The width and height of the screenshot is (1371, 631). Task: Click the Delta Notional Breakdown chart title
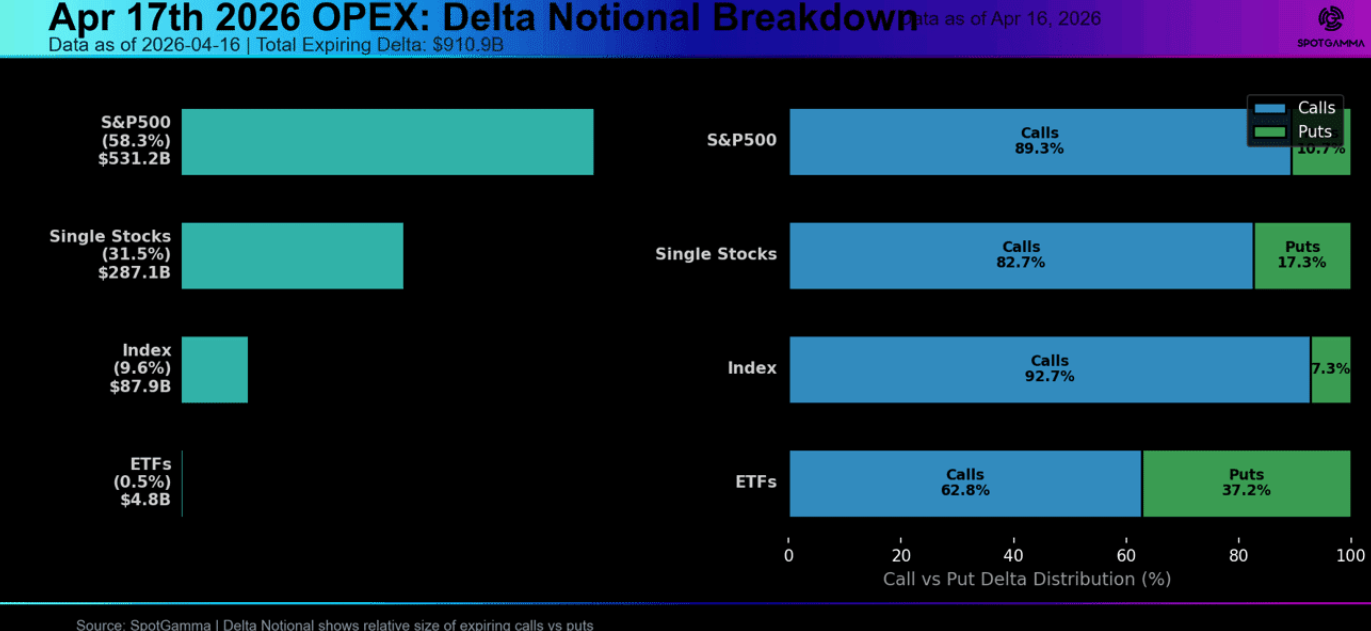coord(482,18)
